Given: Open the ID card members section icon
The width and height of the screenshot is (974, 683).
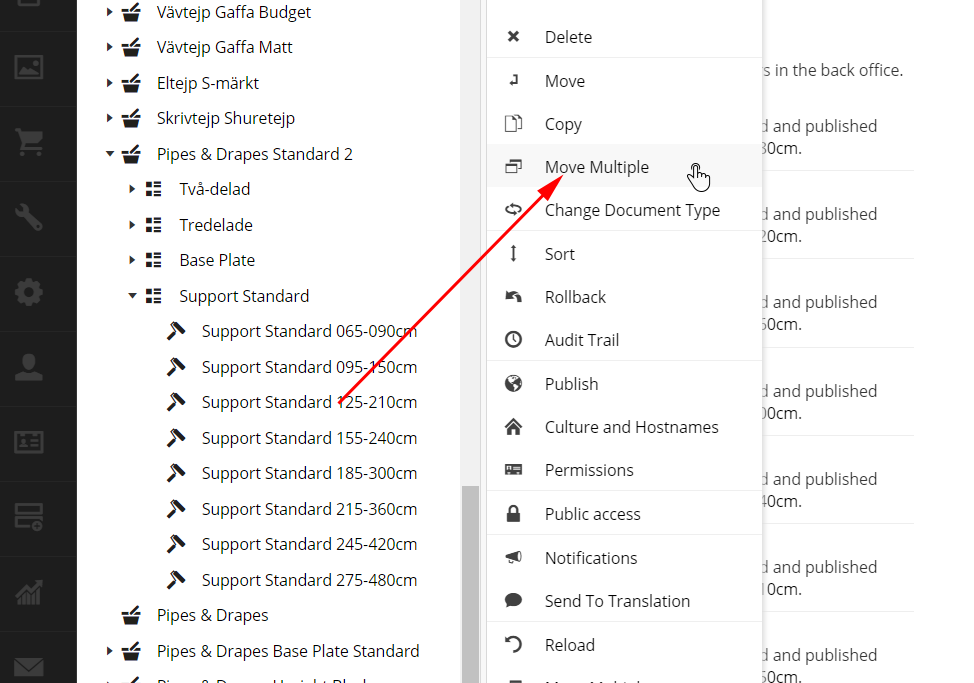Looking at the screenshot, I should [x=29, y=442].
